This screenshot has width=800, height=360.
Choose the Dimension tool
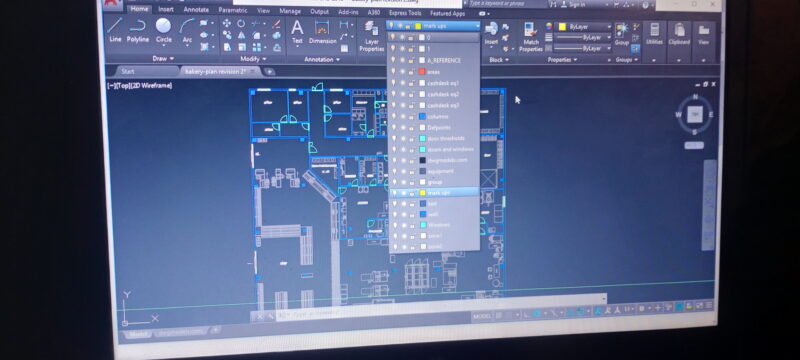pos(322,32)
